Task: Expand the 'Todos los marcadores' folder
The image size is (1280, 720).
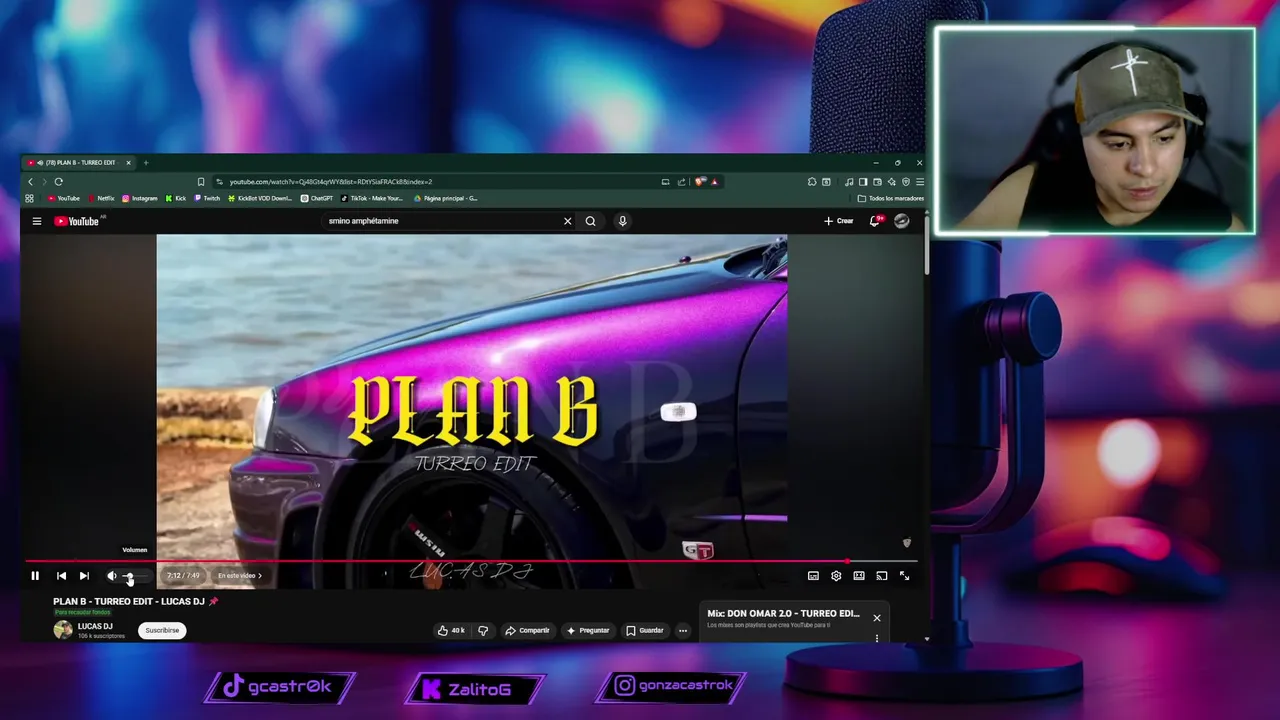Action: click(x=891, y=198)
